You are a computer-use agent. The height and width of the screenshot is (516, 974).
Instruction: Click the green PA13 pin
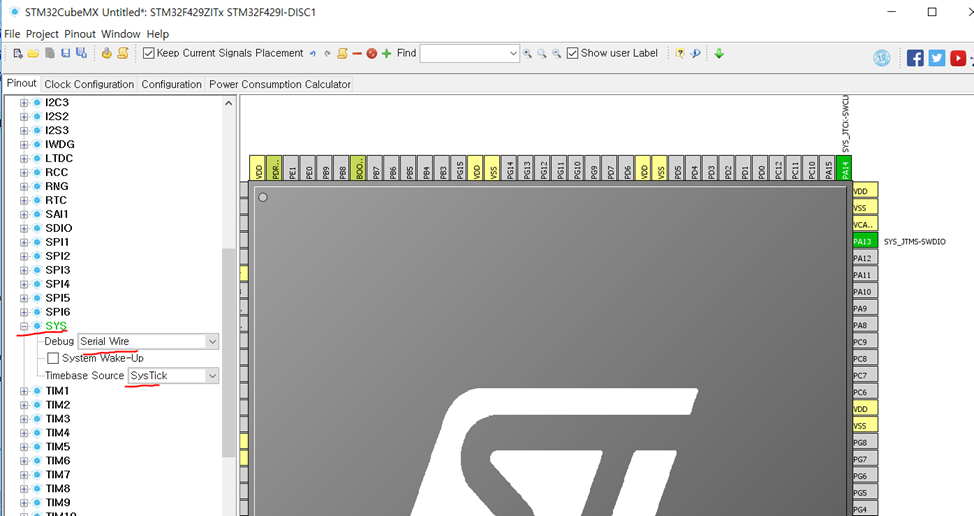tap(865, 242)
